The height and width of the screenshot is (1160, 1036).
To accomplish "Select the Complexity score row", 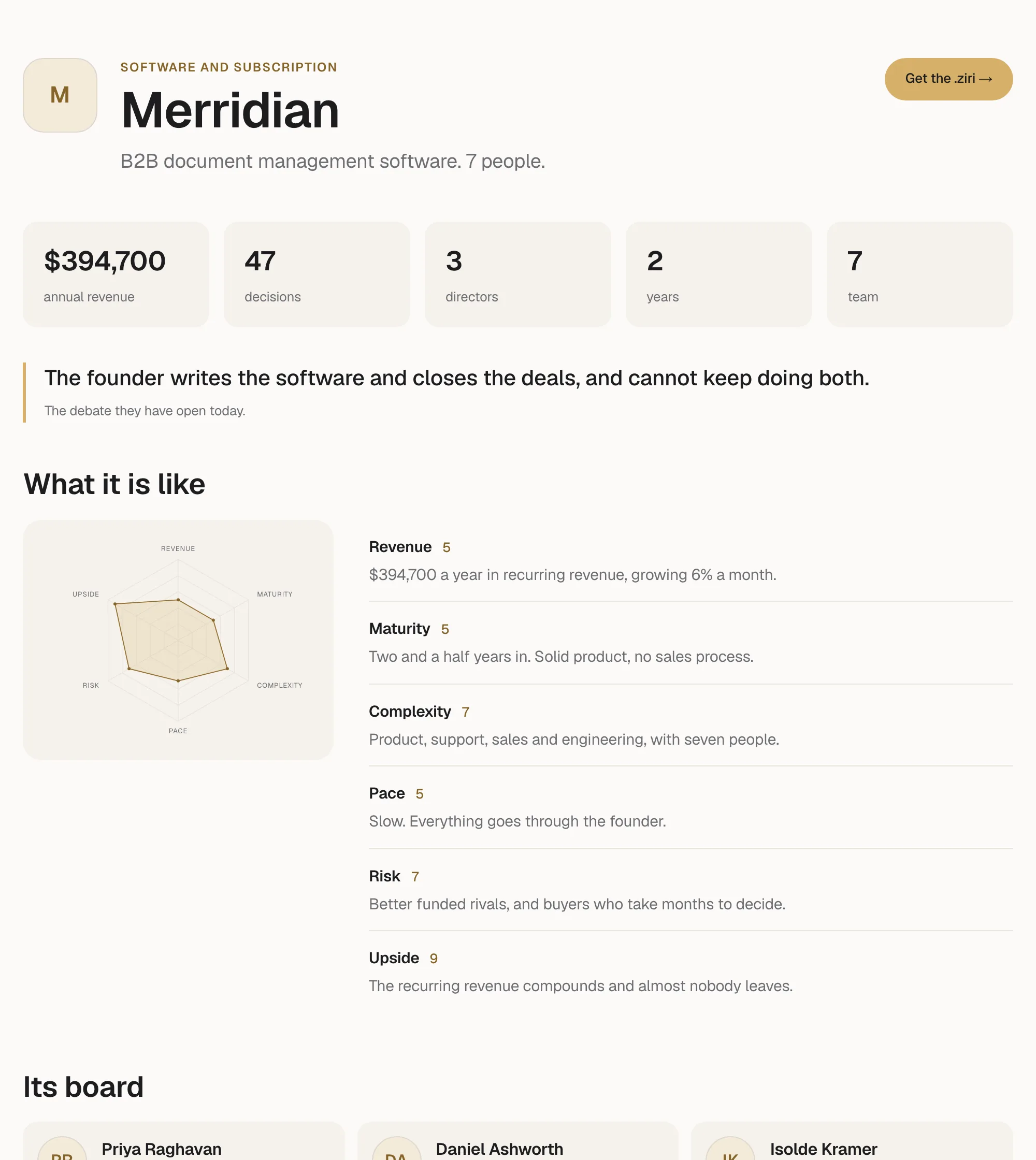I will [x=691, y=726].
